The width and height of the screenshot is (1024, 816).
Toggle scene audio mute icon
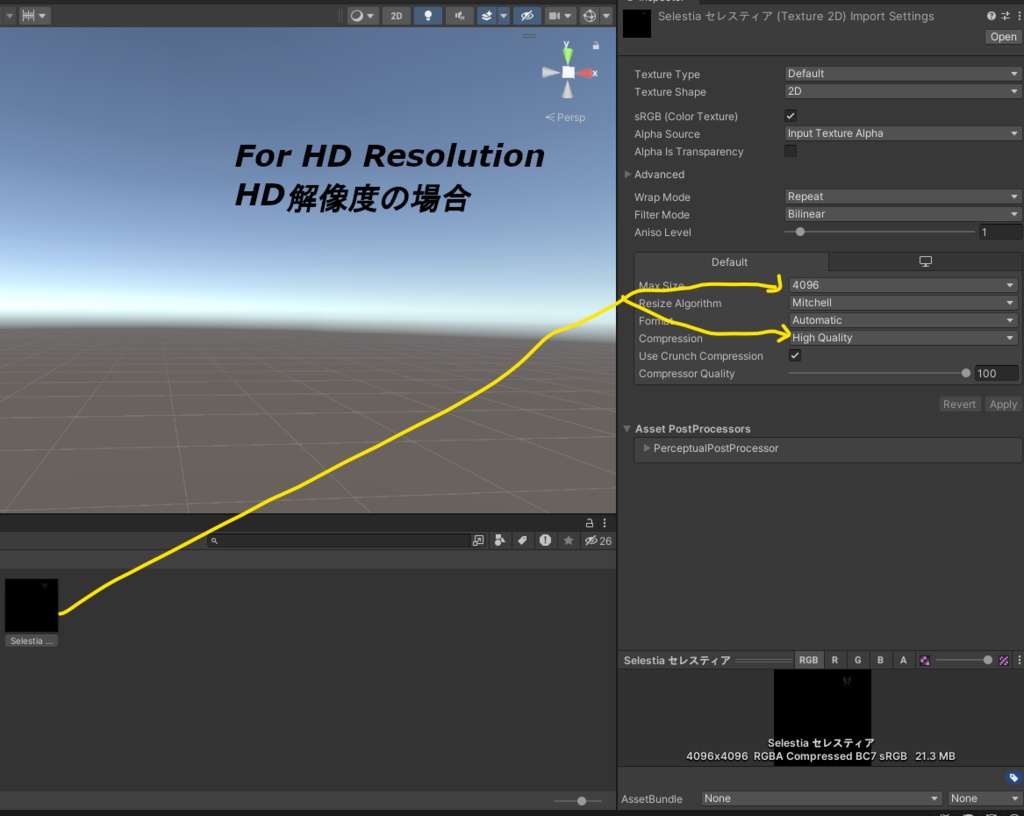click(x=460, y=16)
